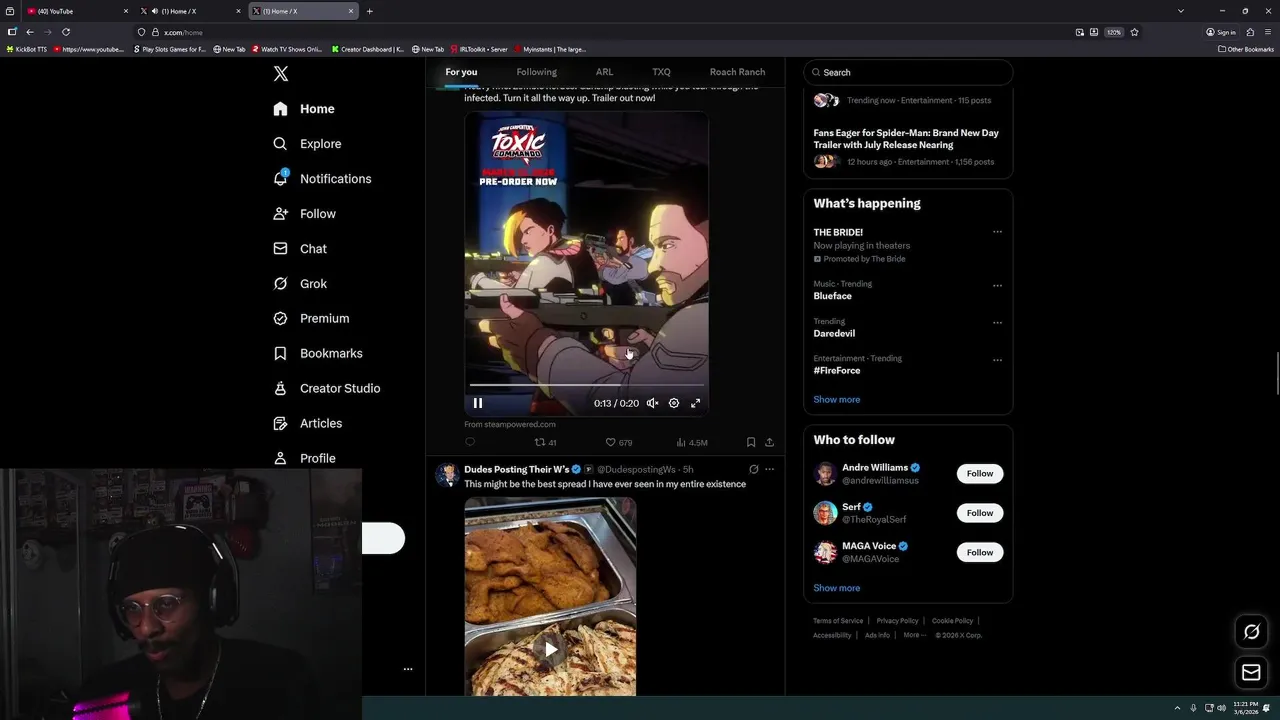Open Notifications in the sidebar
Viewport: 1280px width, 720px height.
[x=322, y=179]
